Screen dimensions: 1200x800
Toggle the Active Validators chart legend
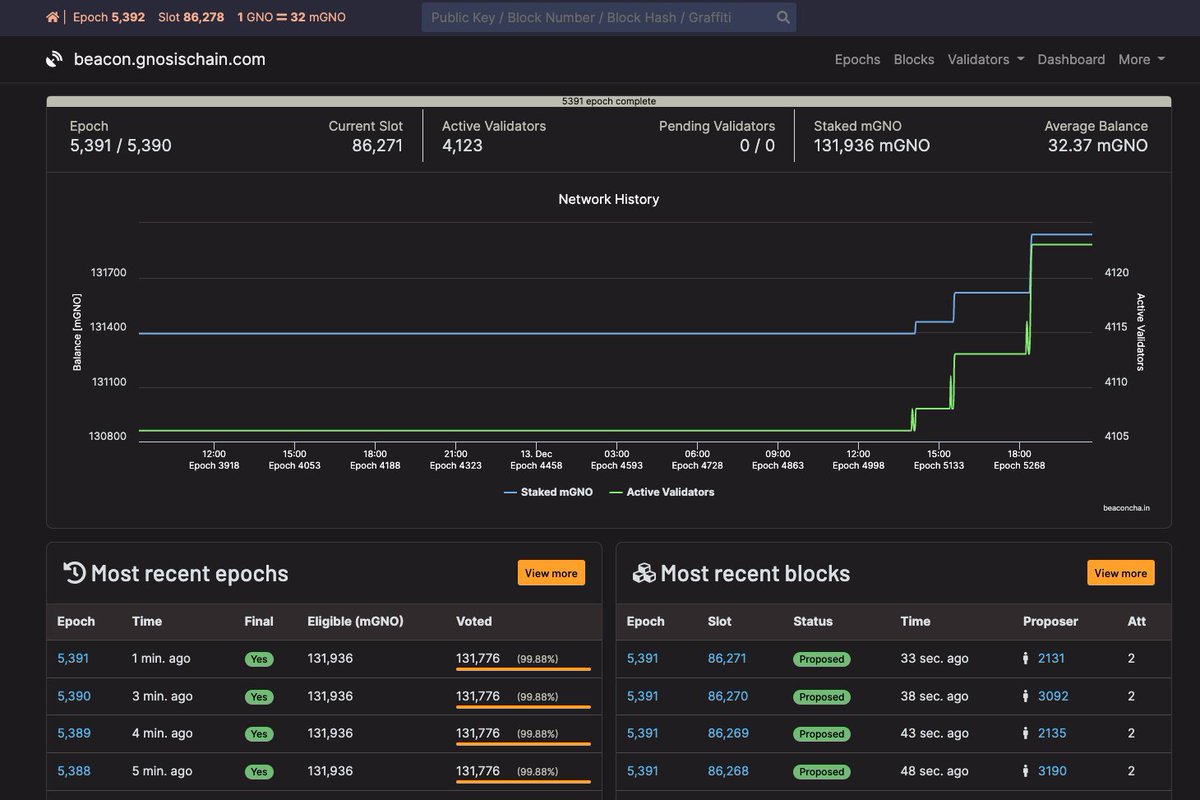point(662,492)
